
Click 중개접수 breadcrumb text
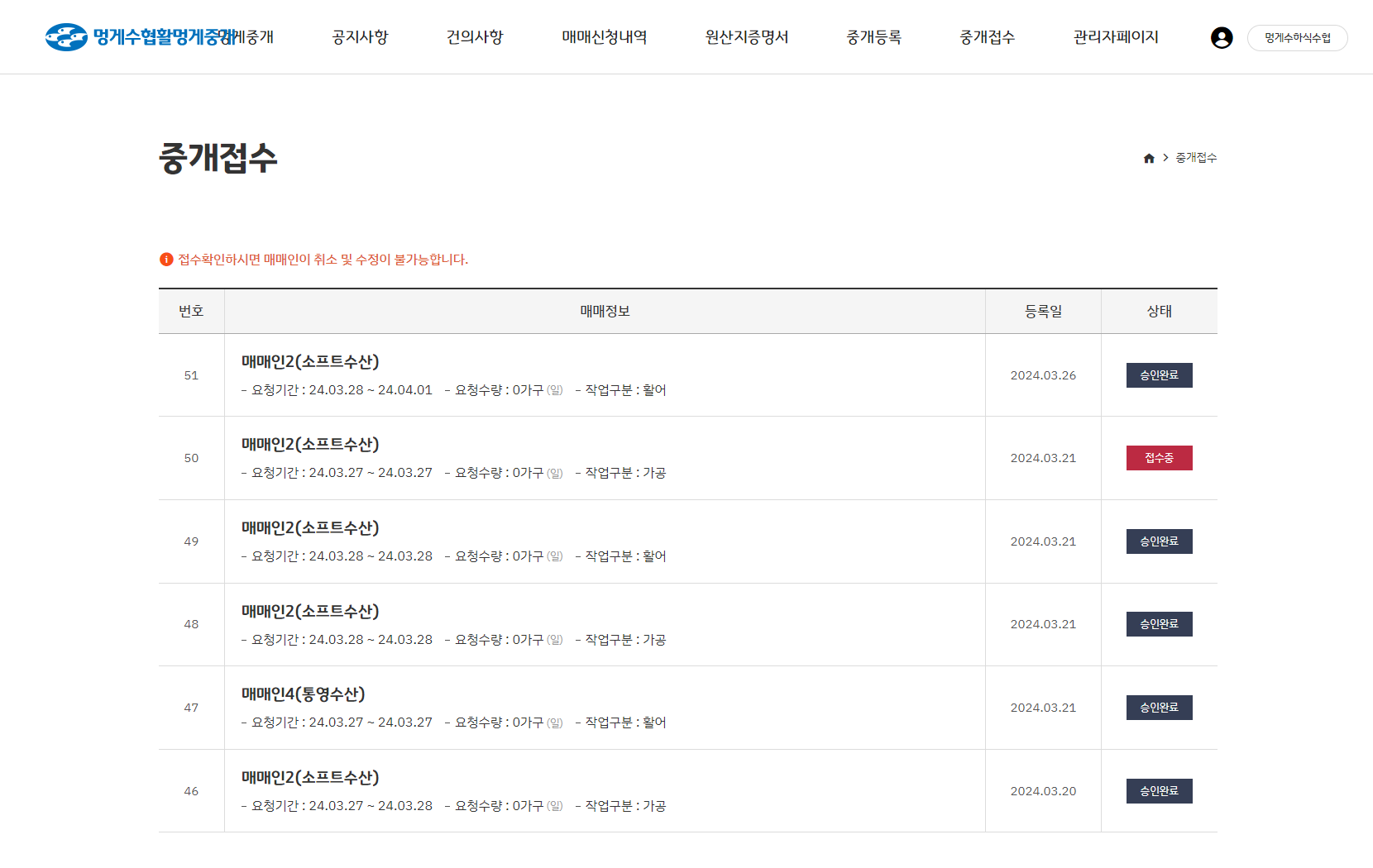click(x=1196, y=158)
